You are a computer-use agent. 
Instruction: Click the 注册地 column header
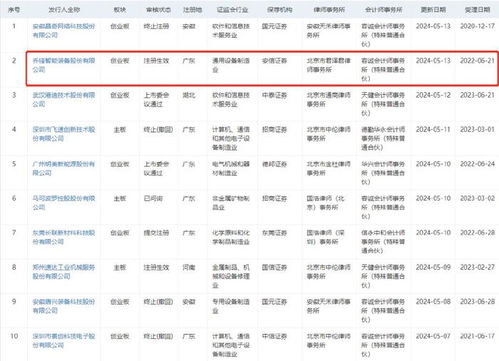[x=192, y=10]
